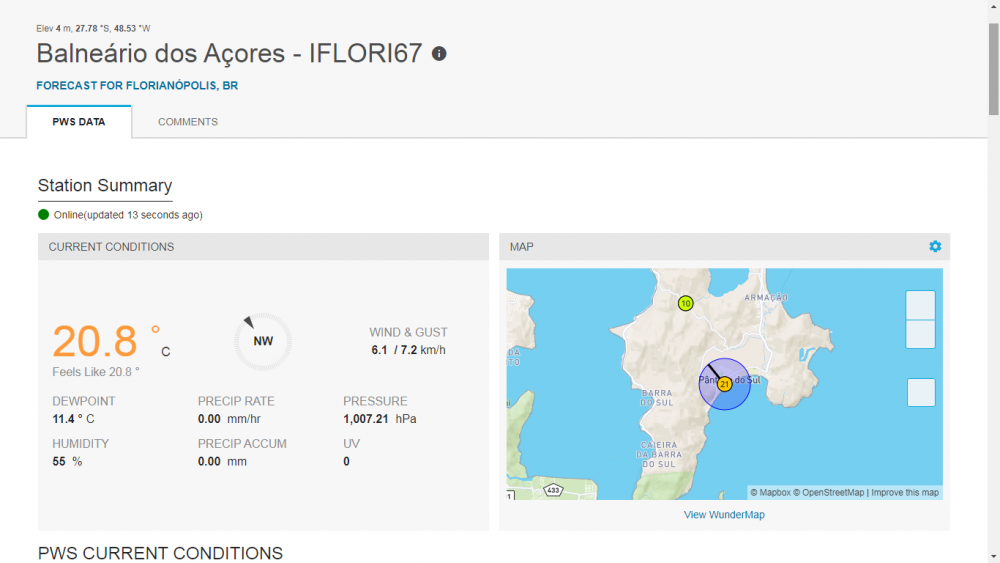Click the lowest map control button
The height and width of the screenshot is (563, 1000).
(920, 393)
